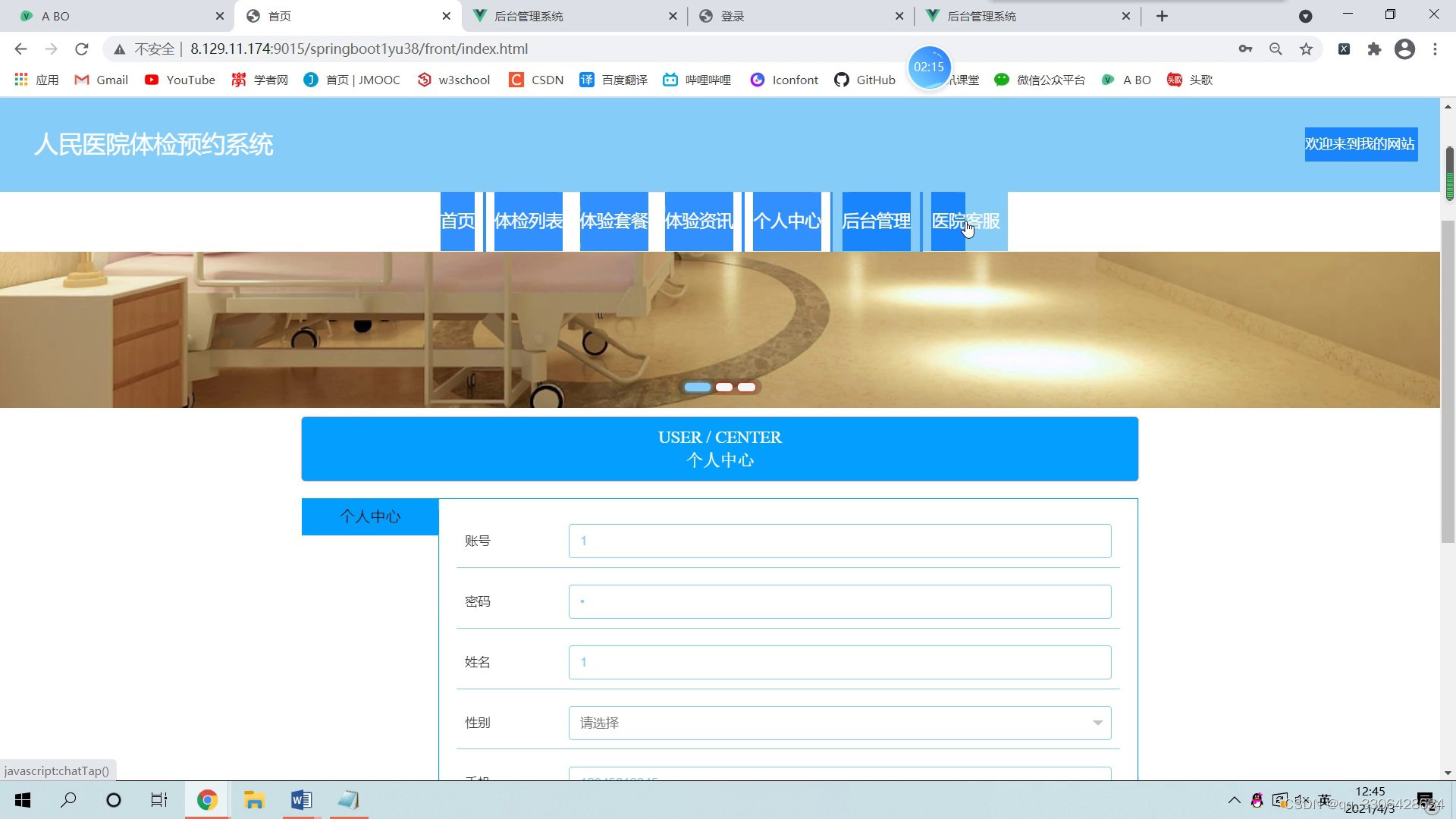The width and height of the screenshot is (1456, 819).
Task: Toggle the bookmark star in the address bar
Action: [1306, 49]
